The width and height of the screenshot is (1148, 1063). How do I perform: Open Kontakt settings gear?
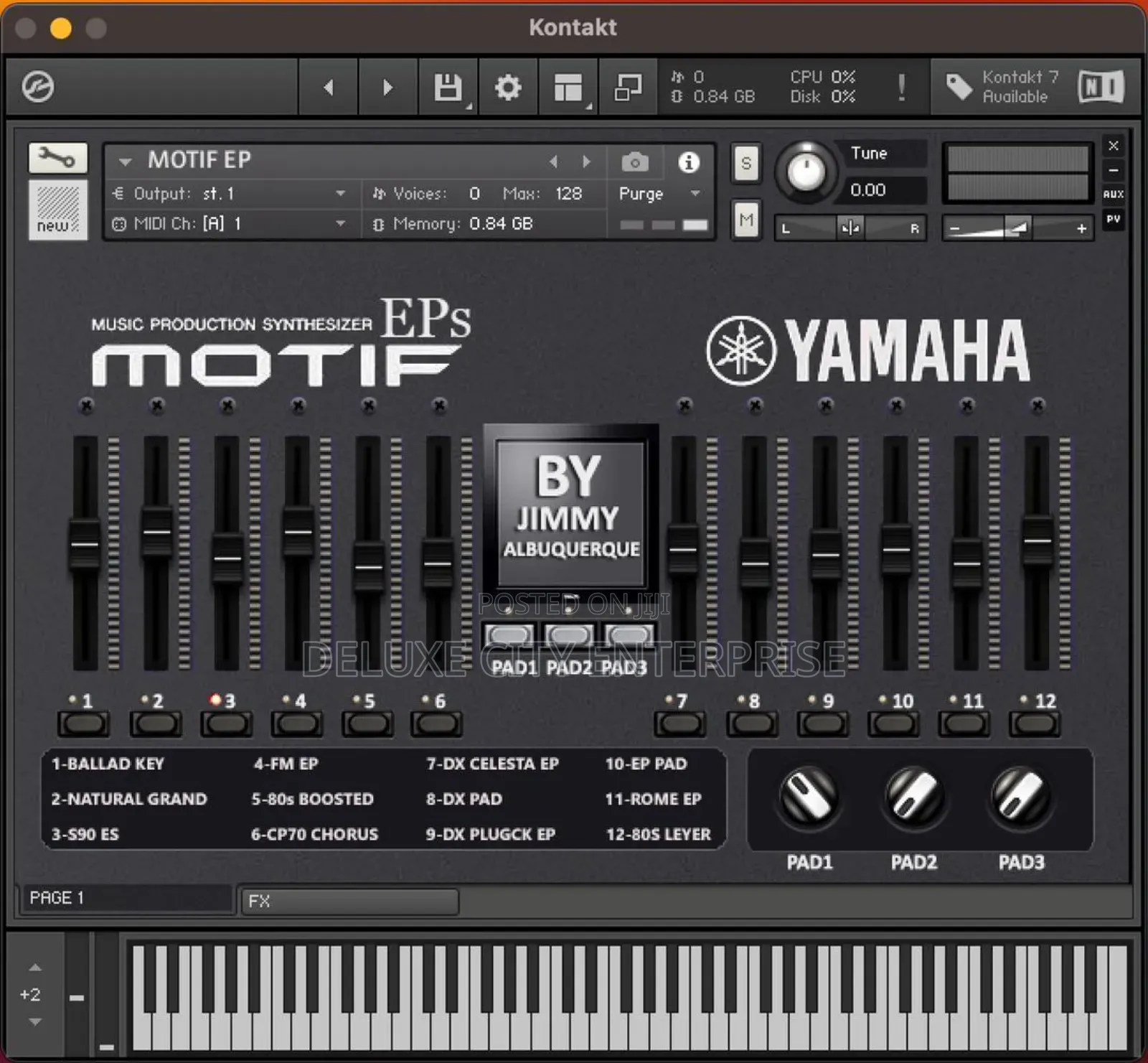[508, 88]
